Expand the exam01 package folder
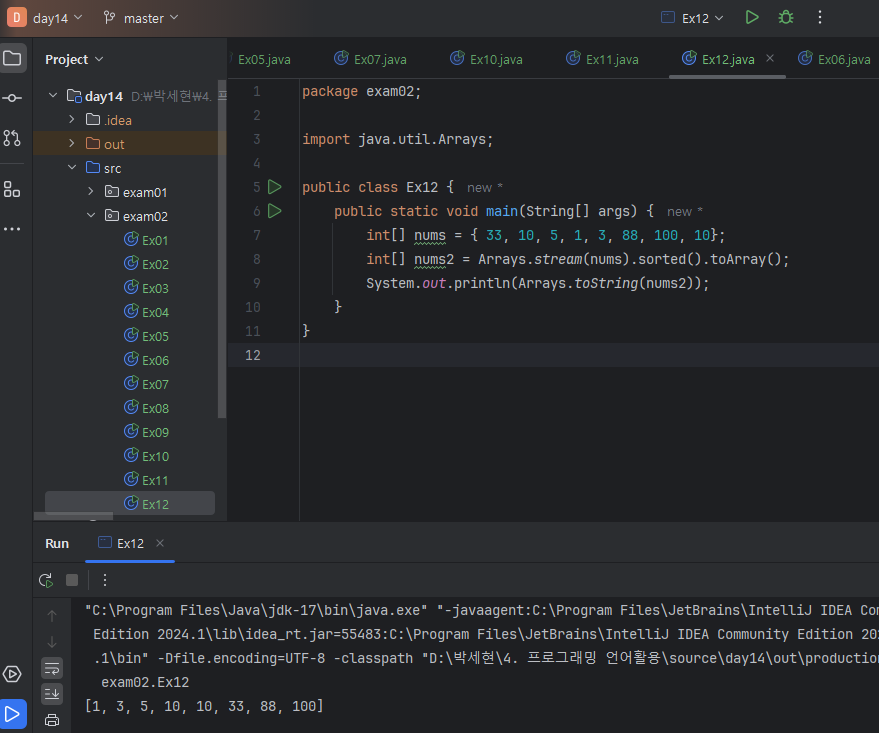 (90, 192)
